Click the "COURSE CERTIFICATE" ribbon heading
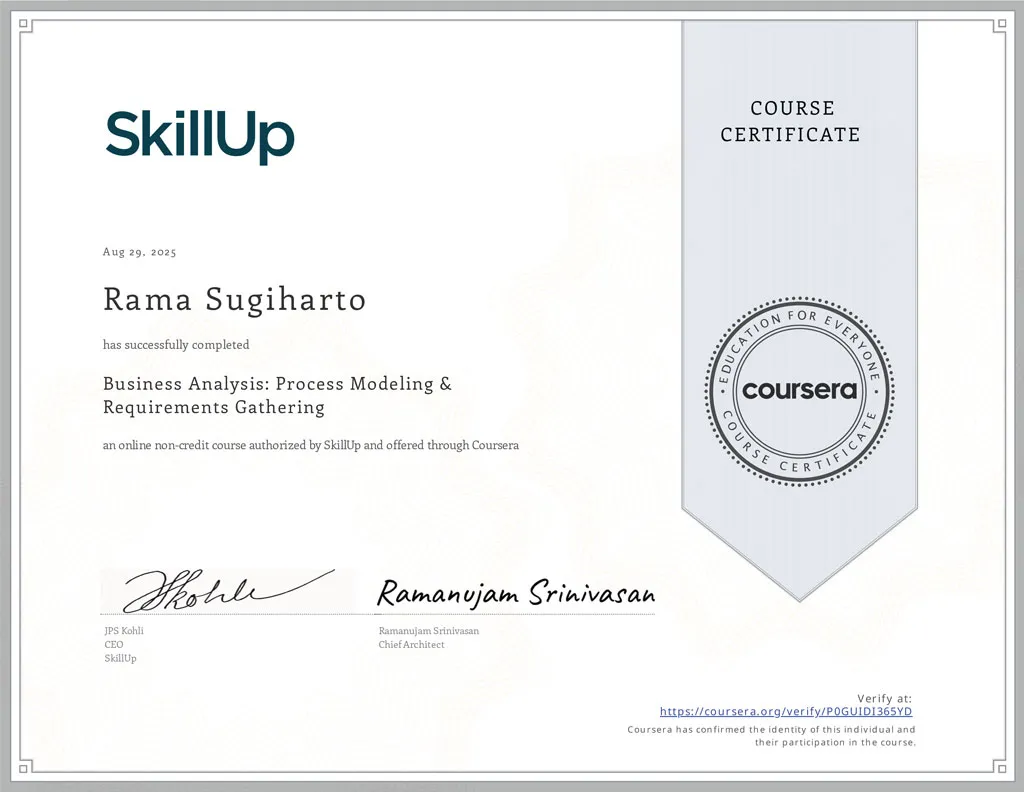This screenshot has height=792, width=1024. 790,121
